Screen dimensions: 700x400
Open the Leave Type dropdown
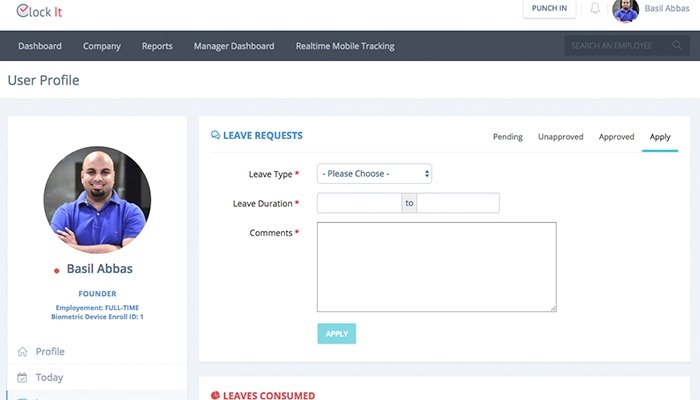[374, 174]
